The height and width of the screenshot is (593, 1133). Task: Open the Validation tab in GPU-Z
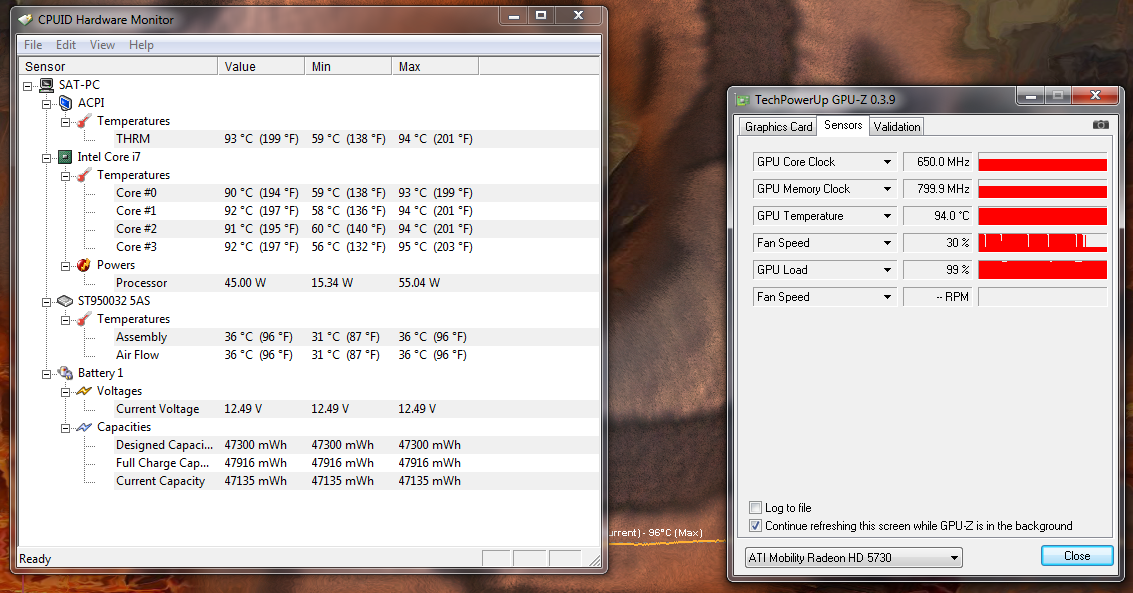[x=896, y=127]
